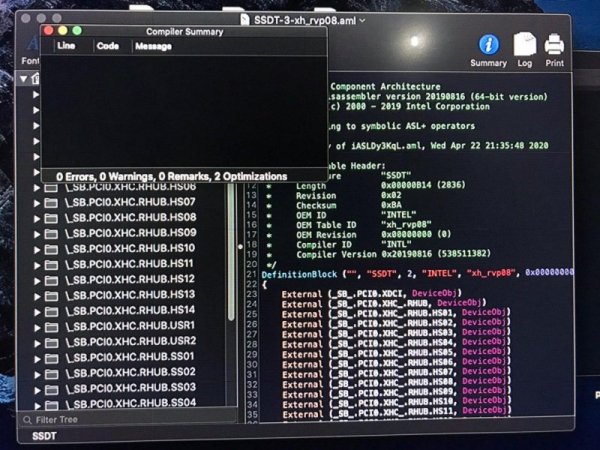Click the "xh_rvp08" OEM Table ID value
This screenshot has height=450, width=600.
pos(406,224)
